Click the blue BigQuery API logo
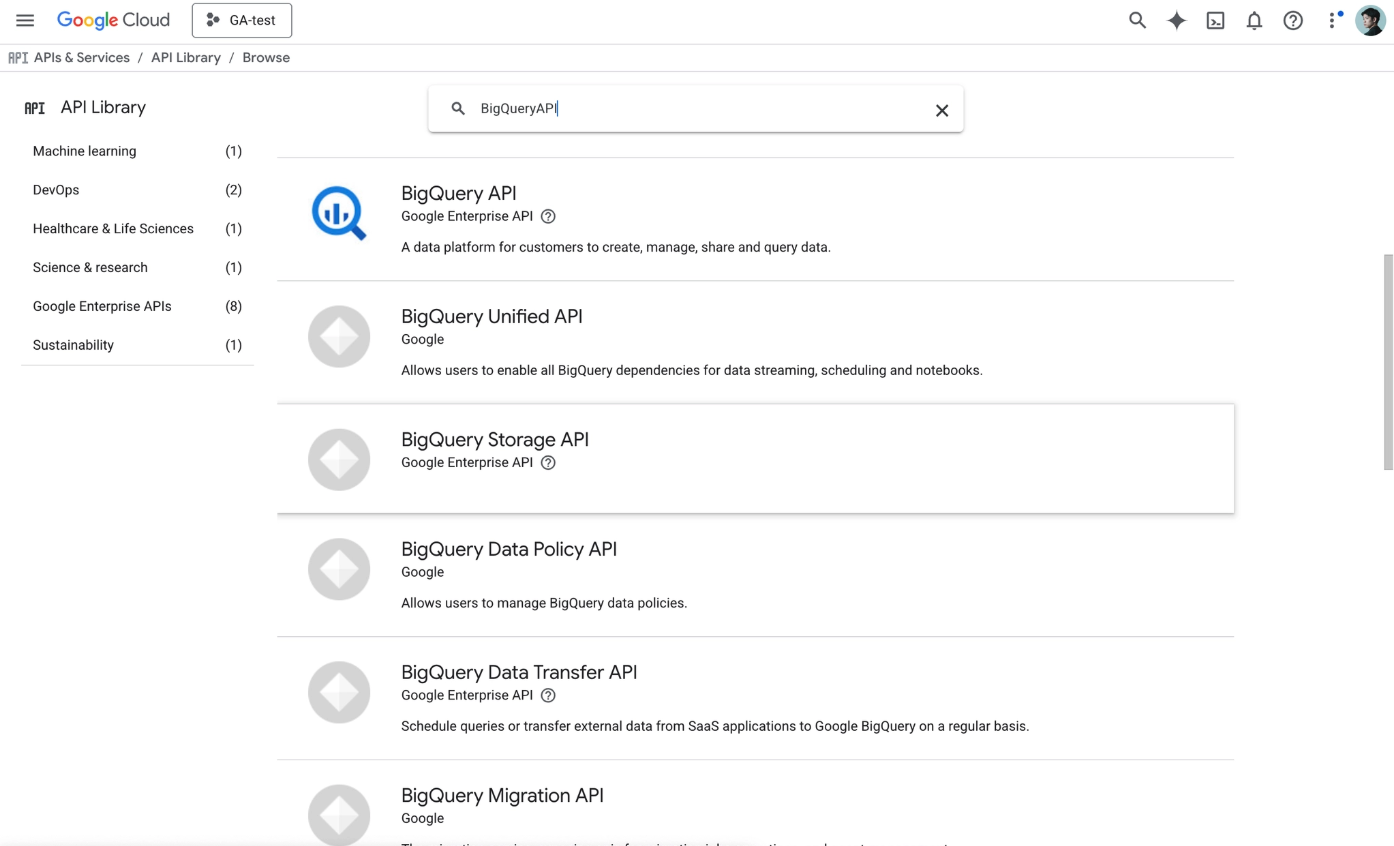The width and height of the screenshot is (1394, 846). [339, 213]
